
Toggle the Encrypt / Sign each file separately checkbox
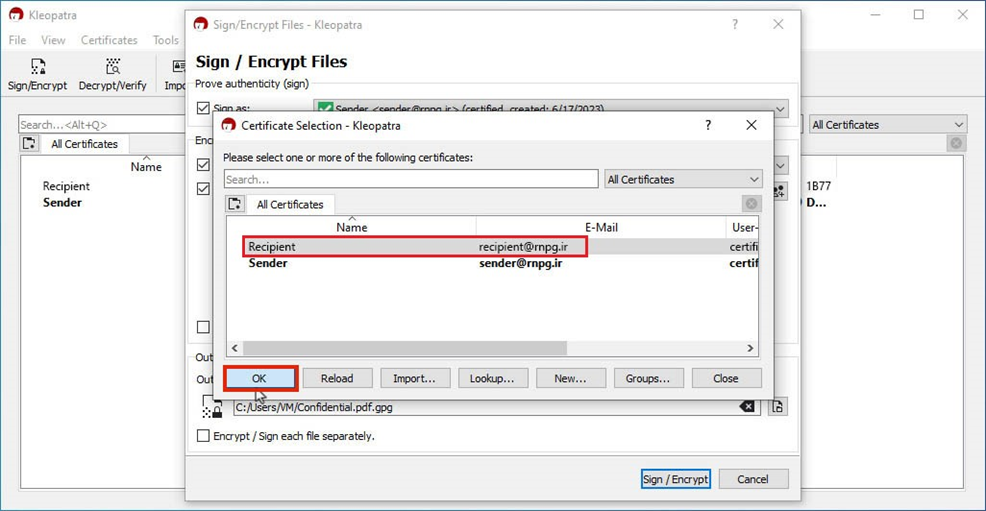click(202, 436)
